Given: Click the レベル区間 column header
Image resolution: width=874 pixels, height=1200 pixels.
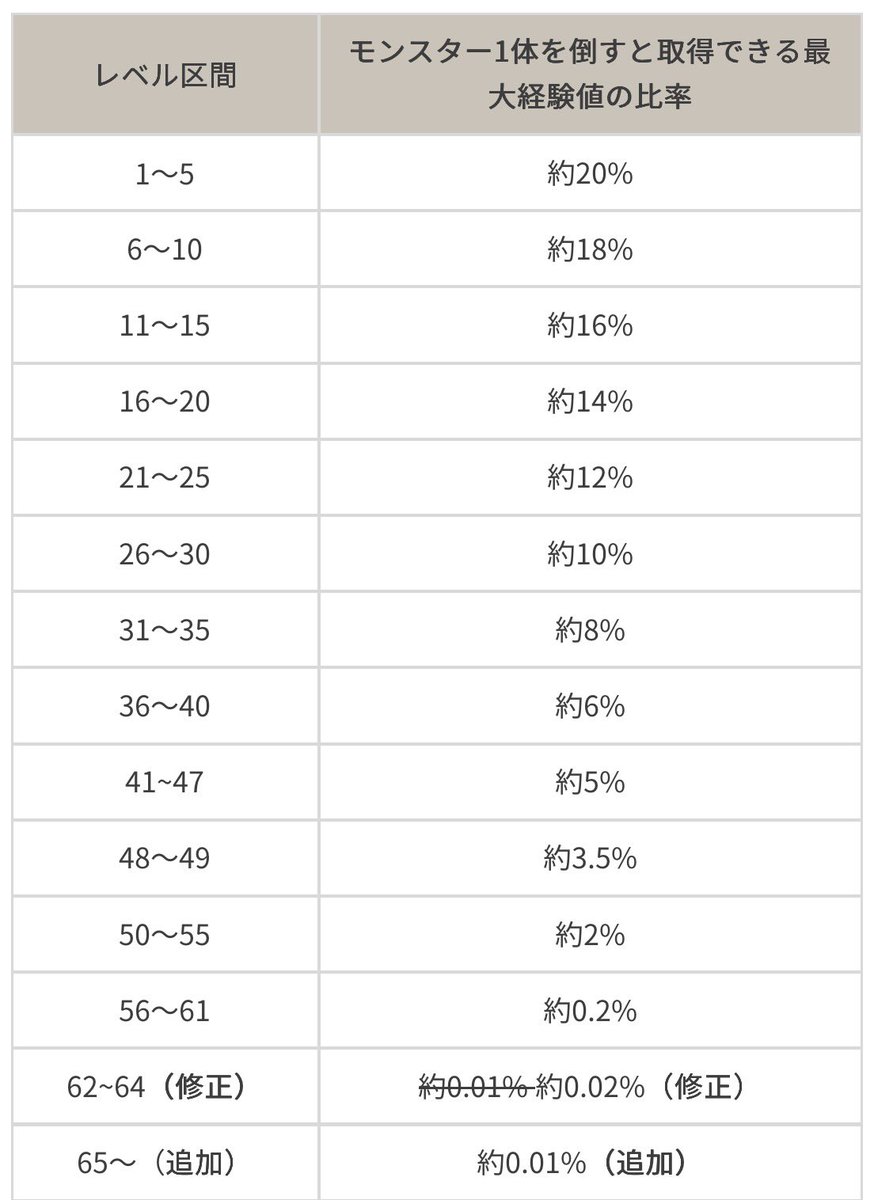Looking at the screenshot, I should (x=166, y=75).
